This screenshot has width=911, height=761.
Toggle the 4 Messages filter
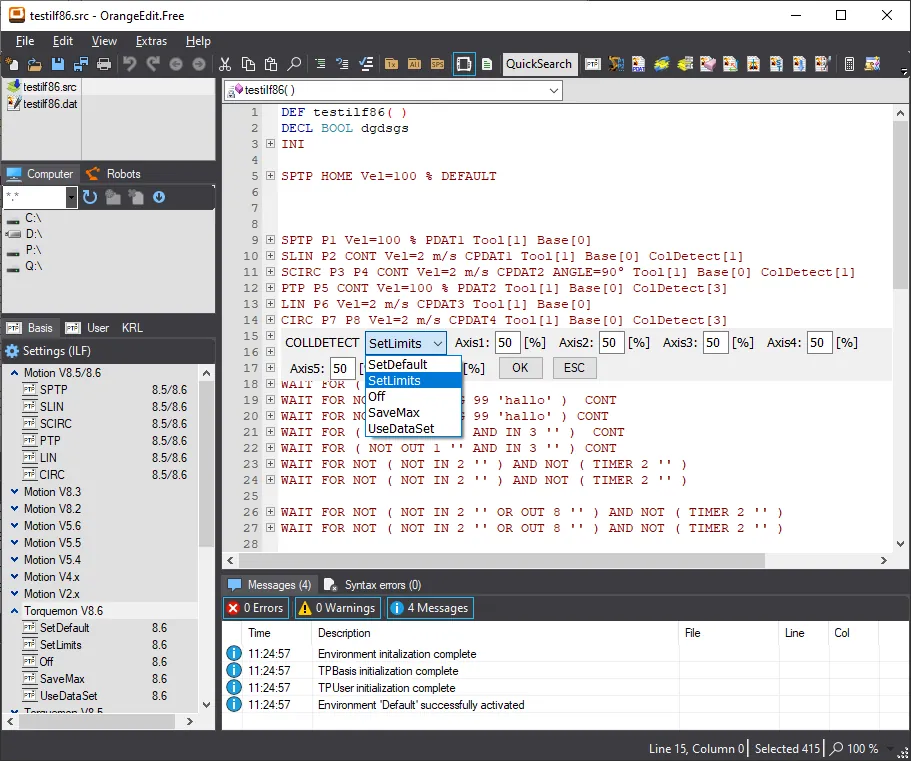tap(431, 608)
